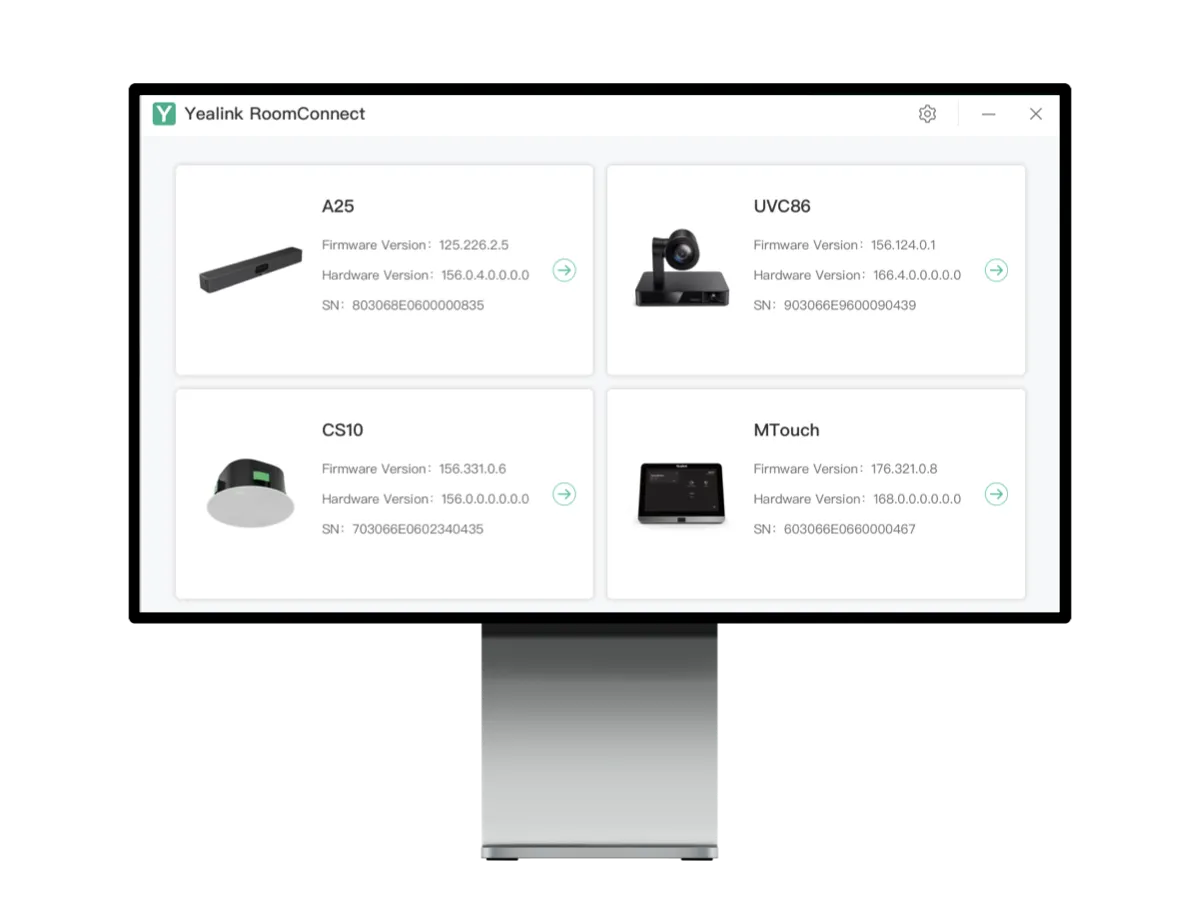
Task: Click the UVC86 device name
Action: click(782, 207)
